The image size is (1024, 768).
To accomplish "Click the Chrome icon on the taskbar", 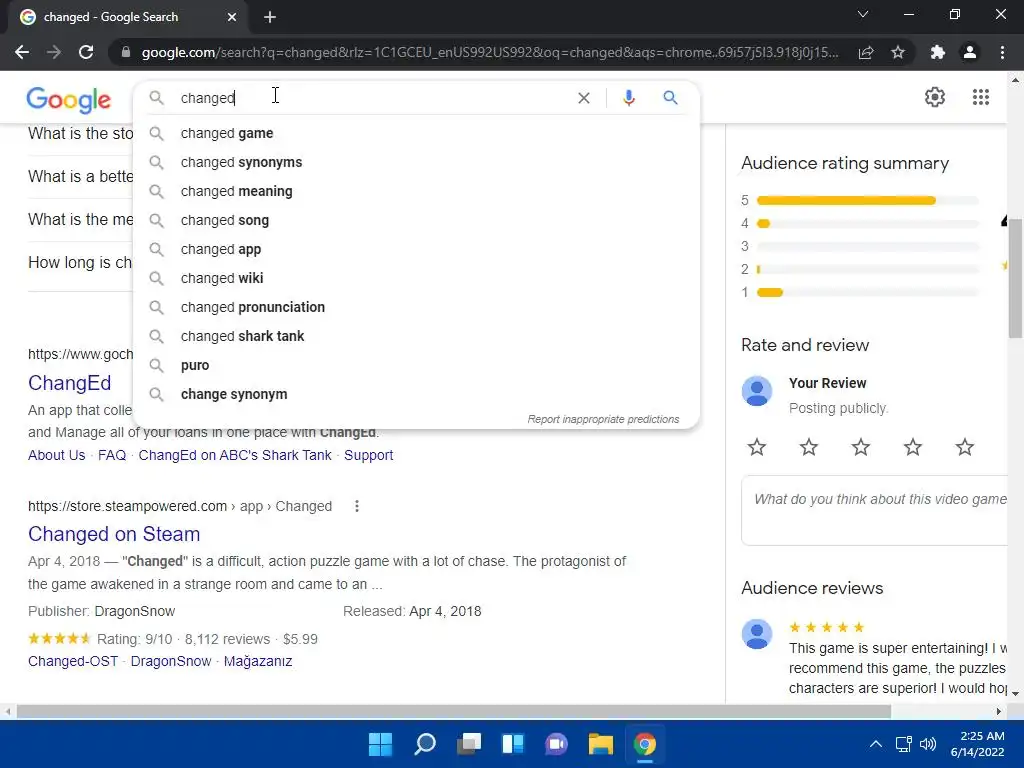I will (x=645, y=744).
